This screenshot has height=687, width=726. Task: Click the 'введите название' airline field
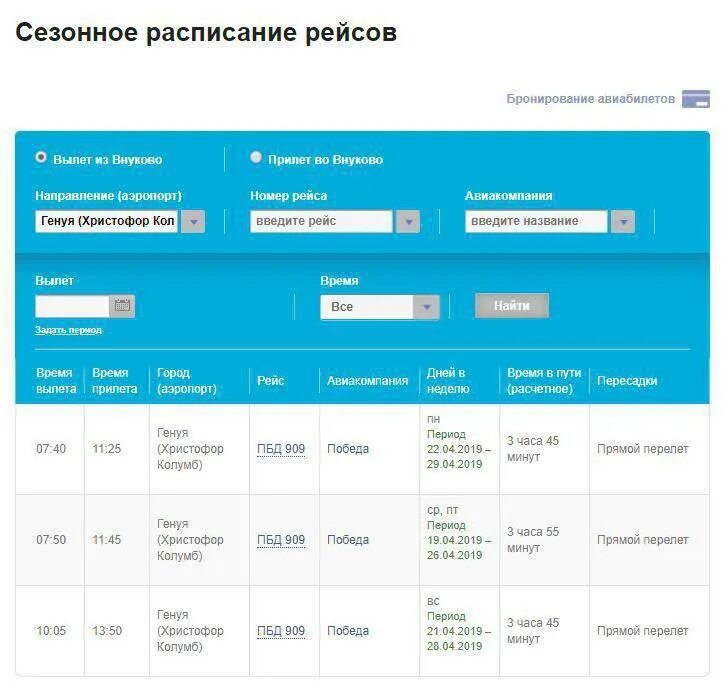(x=536, y=222)
